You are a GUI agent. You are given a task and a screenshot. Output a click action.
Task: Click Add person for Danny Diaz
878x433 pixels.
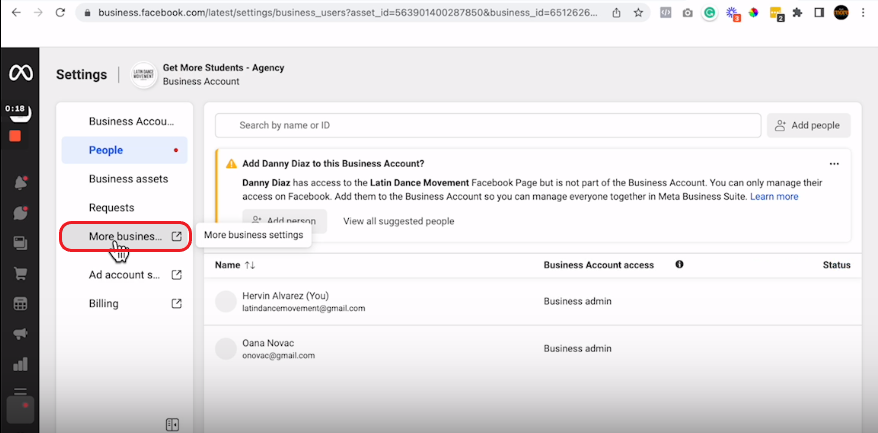pyautogui.click(x=284, y=221)
